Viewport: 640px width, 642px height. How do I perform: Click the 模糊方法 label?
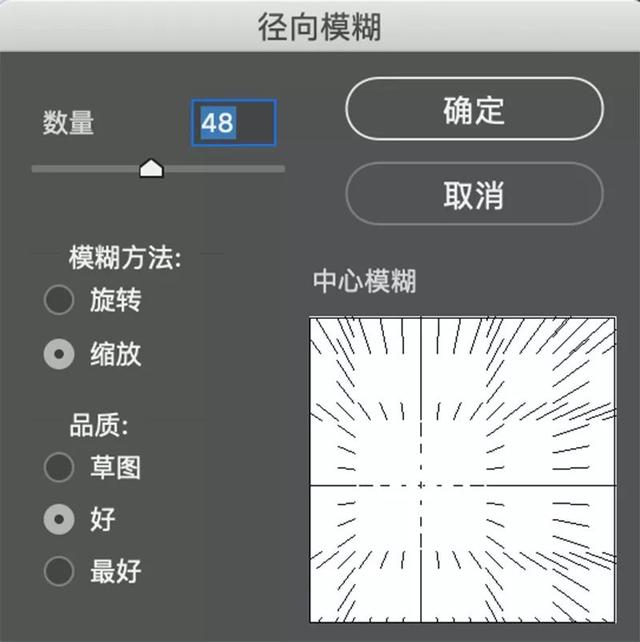[x=125, y=258]
